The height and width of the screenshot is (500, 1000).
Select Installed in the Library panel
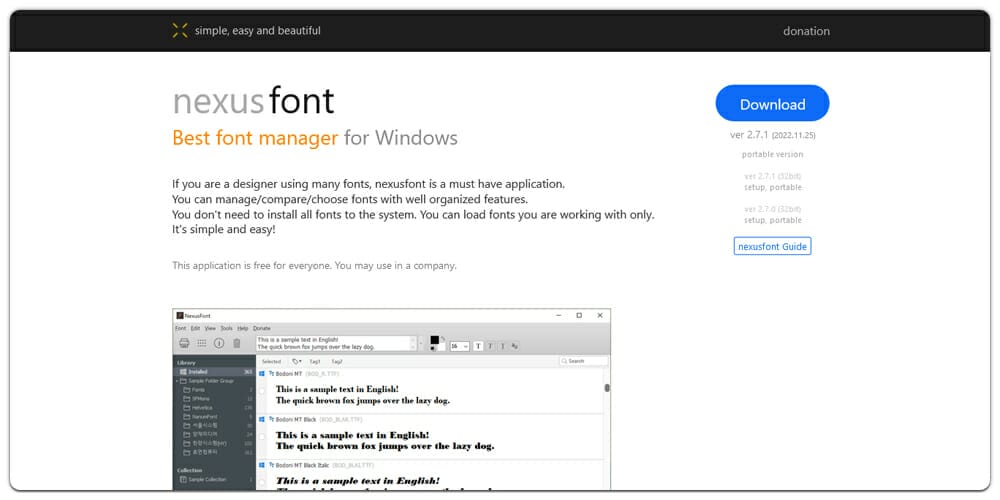pos(214,372)
